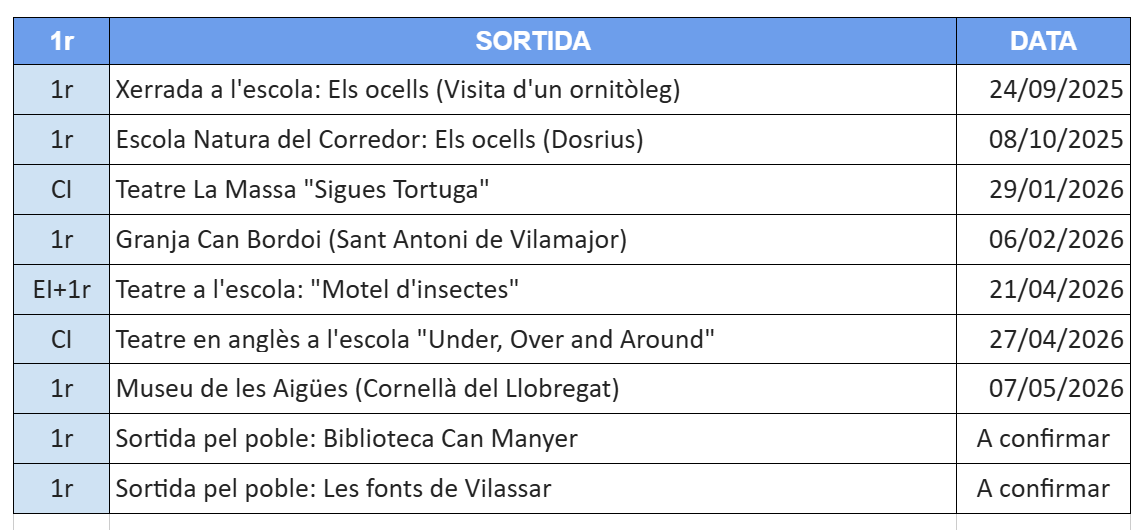Select the Museu de les Aigües cell
The width and height of the screenshot is (1144, 530).
coord(367,389)
